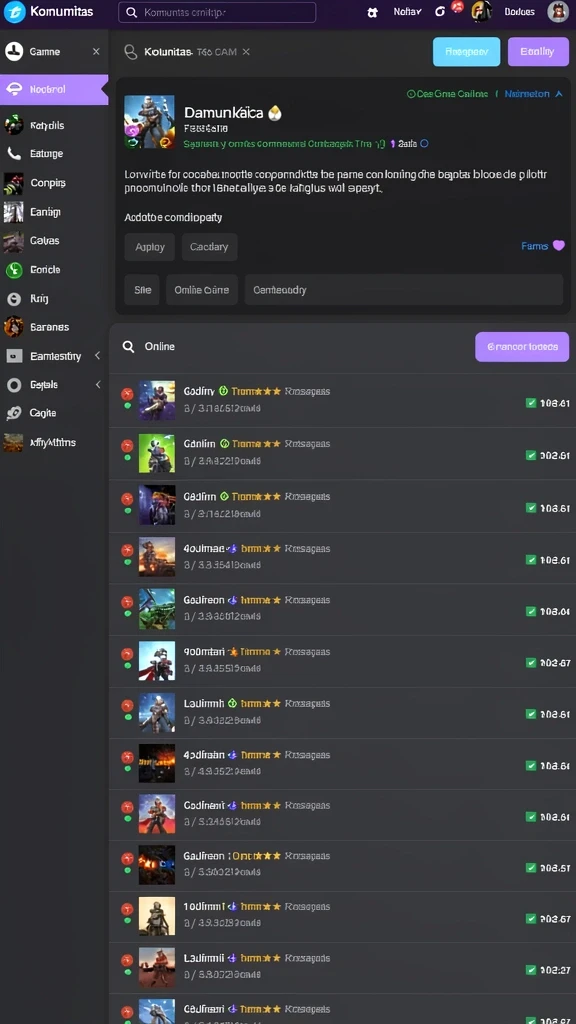
Task: Click the Fams link text
Action: click(534, 246)
